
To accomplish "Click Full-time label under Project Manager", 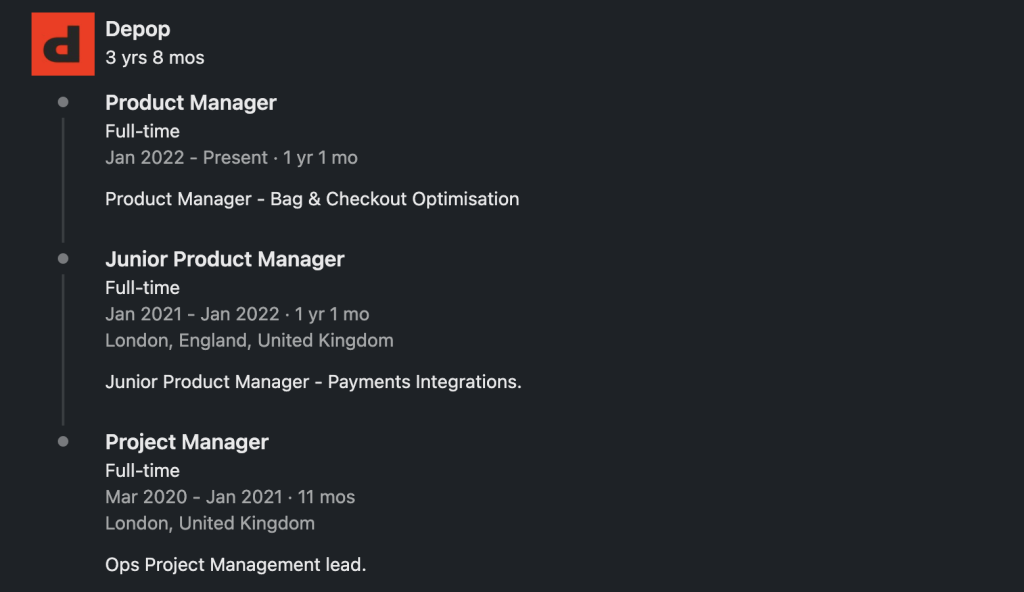I will tap(142, 471).
